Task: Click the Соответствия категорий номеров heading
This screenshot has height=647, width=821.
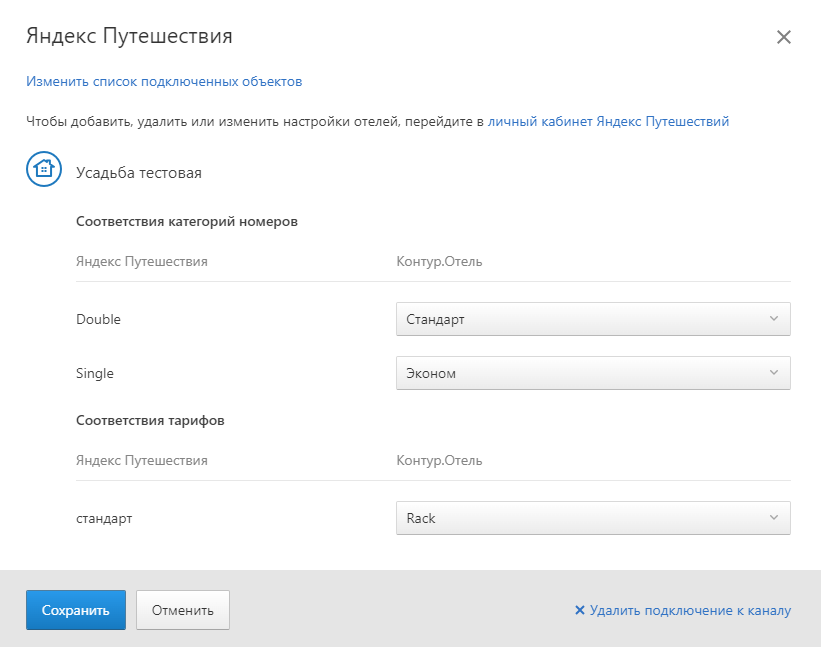Action: point(187,221)
